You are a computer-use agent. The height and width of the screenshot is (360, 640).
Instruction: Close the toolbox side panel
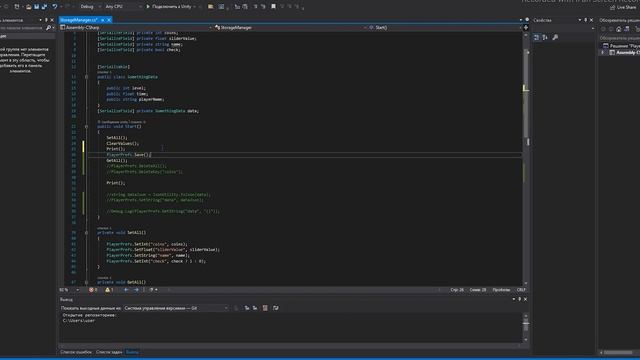(x=52, y=20)
